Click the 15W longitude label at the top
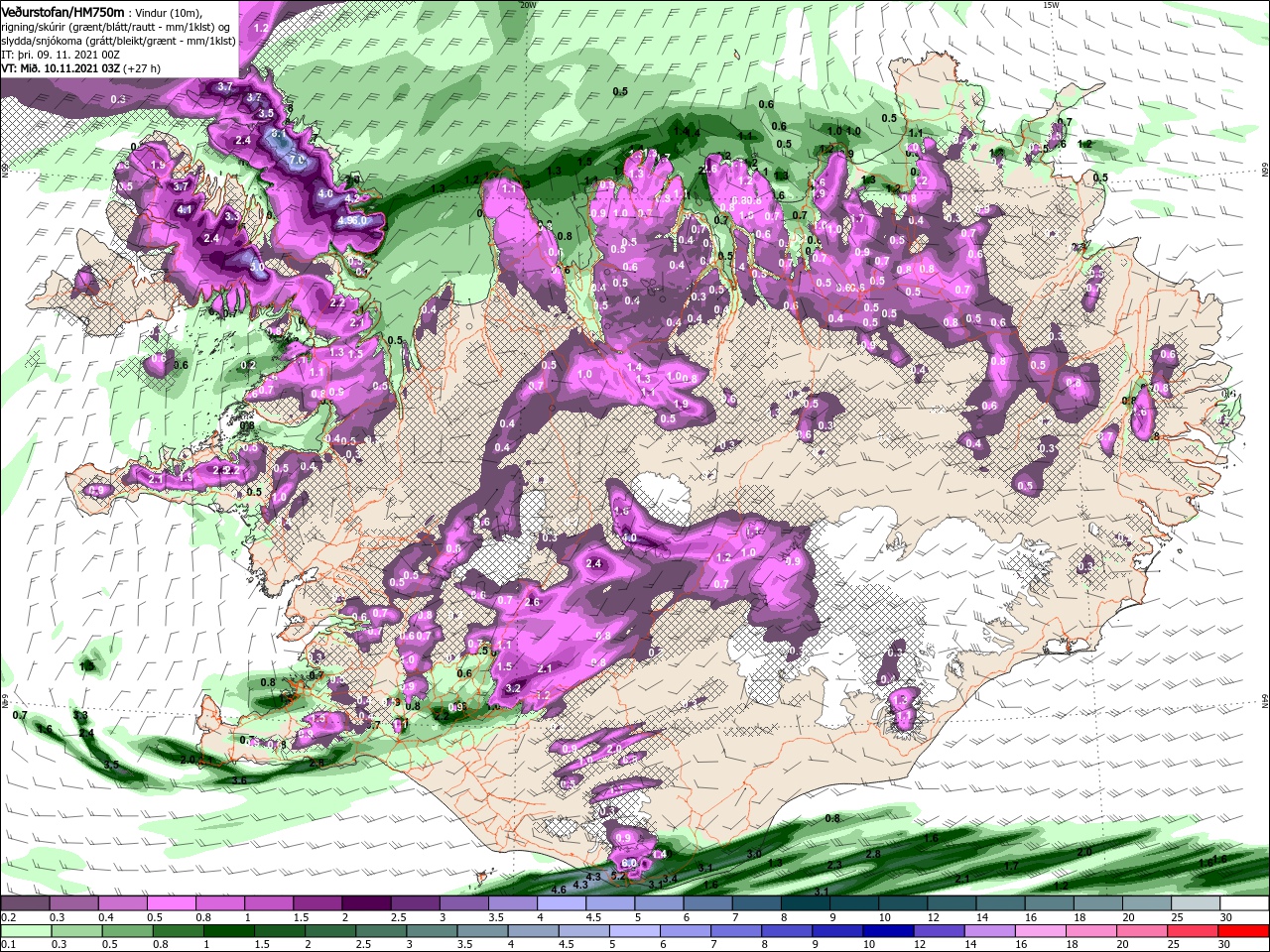Screen dimensions: 1270x952 tap(1052, 5)
